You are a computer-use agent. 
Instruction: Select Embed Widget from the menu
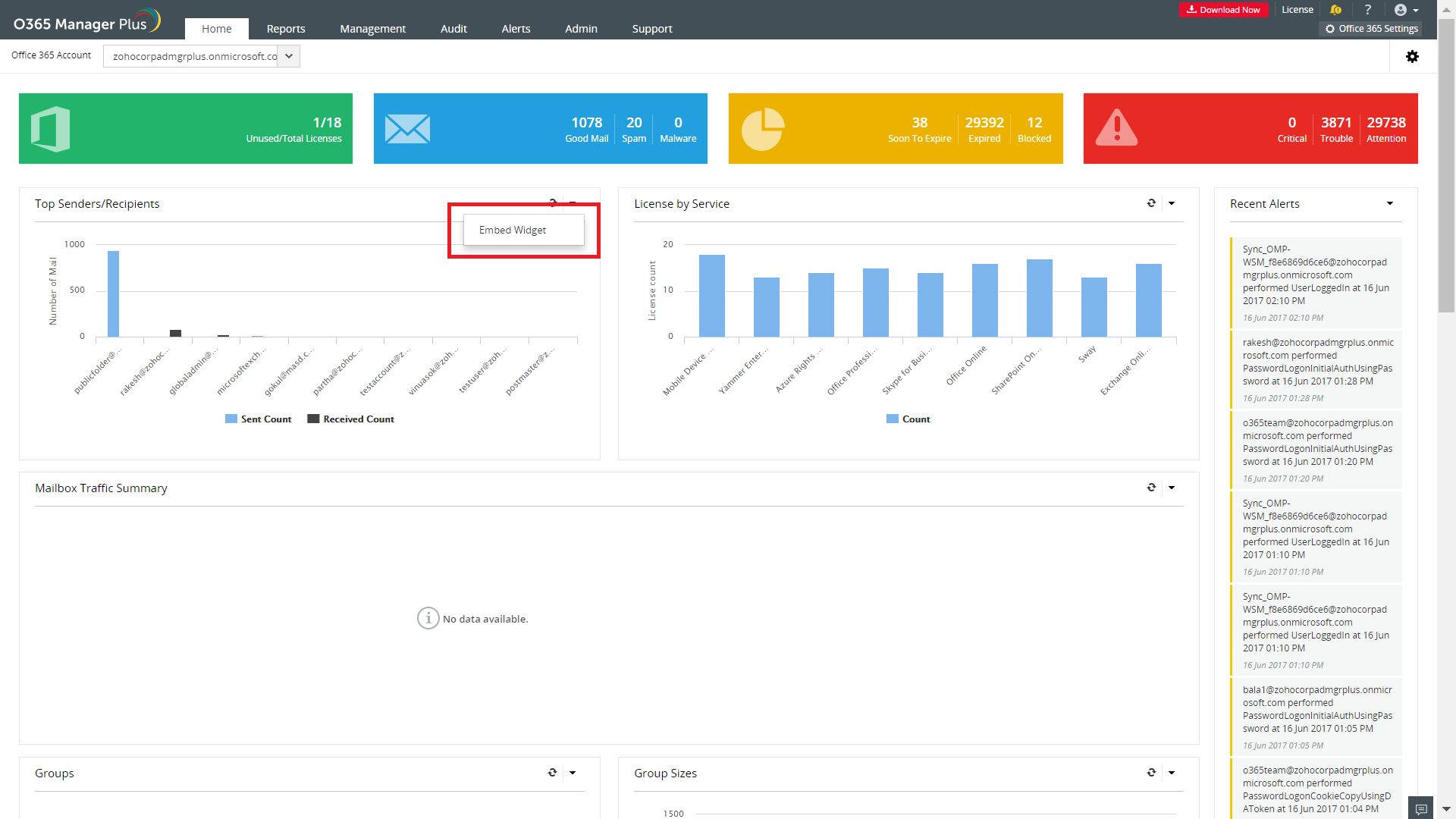[x=513, y=230]
